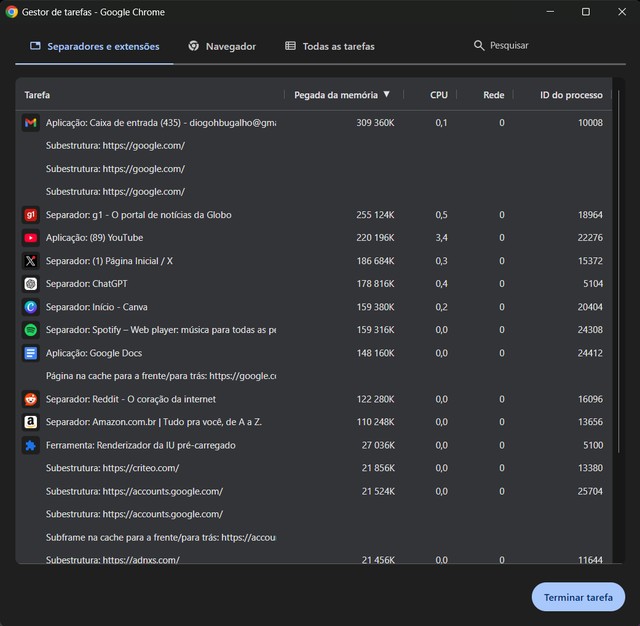Click the ChatGPT tab icon
640x626 pixels.
pos(31,284)
